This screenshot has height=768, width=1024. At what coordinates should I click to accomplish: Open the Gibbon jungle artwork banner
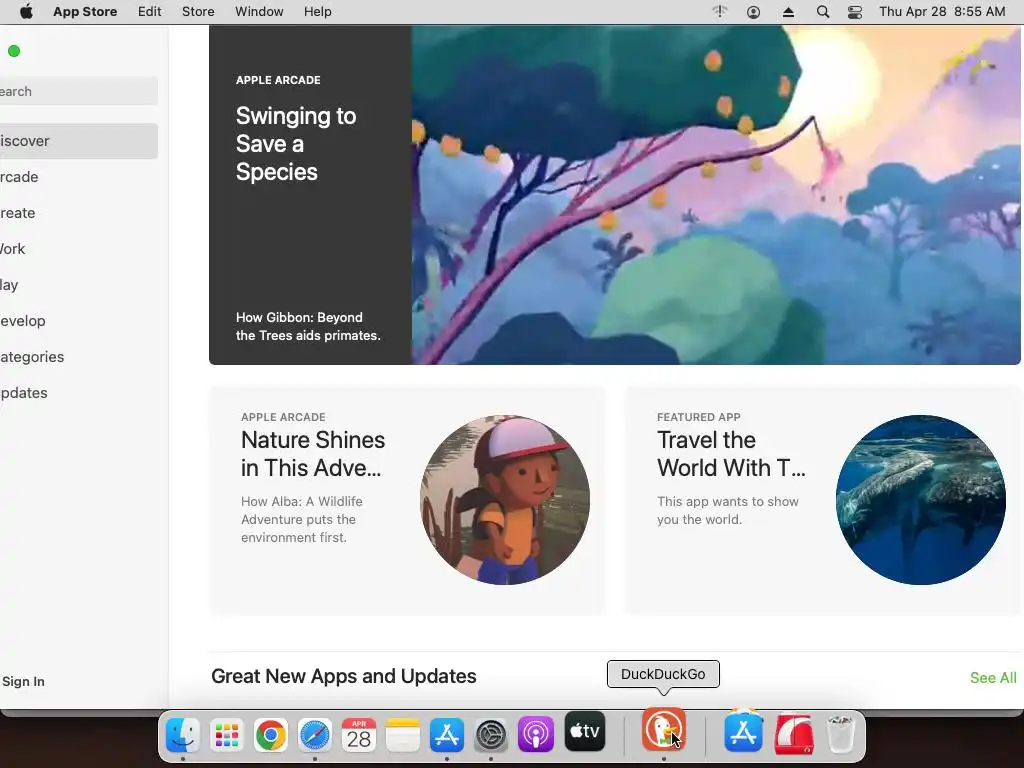click(x=716, y=195)
